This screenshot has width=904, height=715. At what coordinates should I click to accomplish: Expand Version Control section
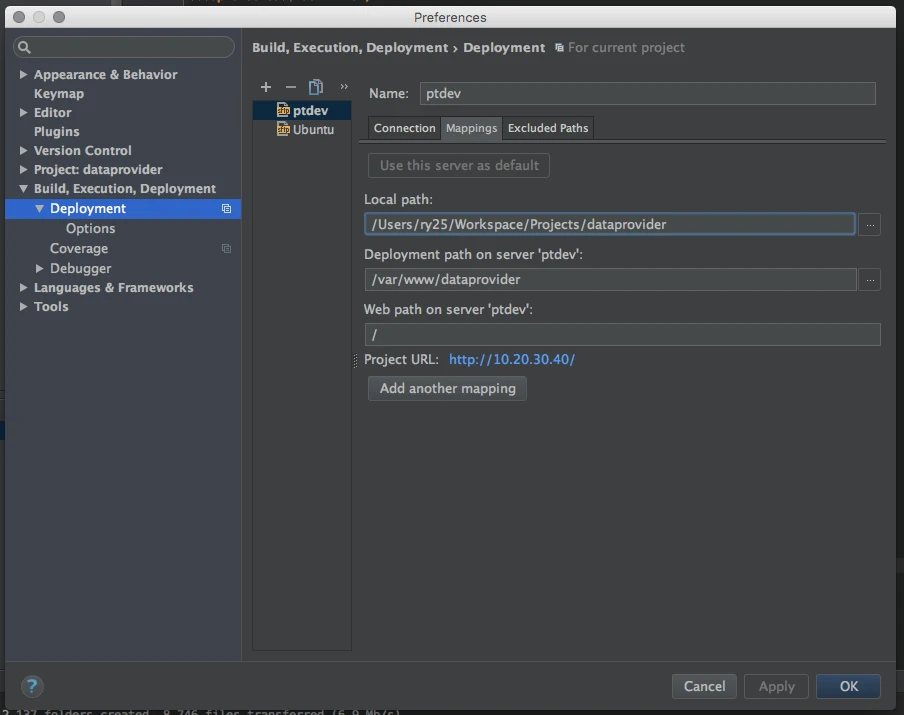pyautogui.click(x=23, y=150)
